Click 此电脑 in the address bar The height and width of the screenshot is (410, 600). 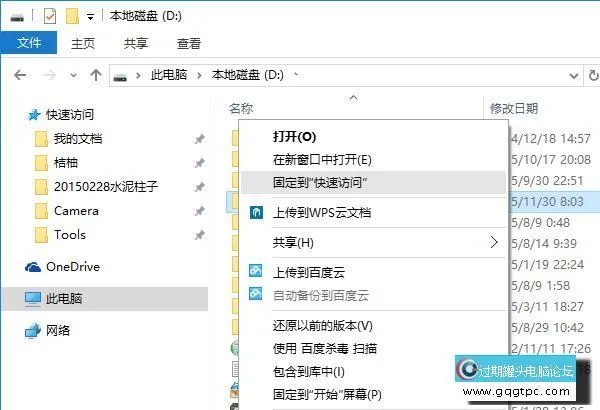(x=169, y=75)
